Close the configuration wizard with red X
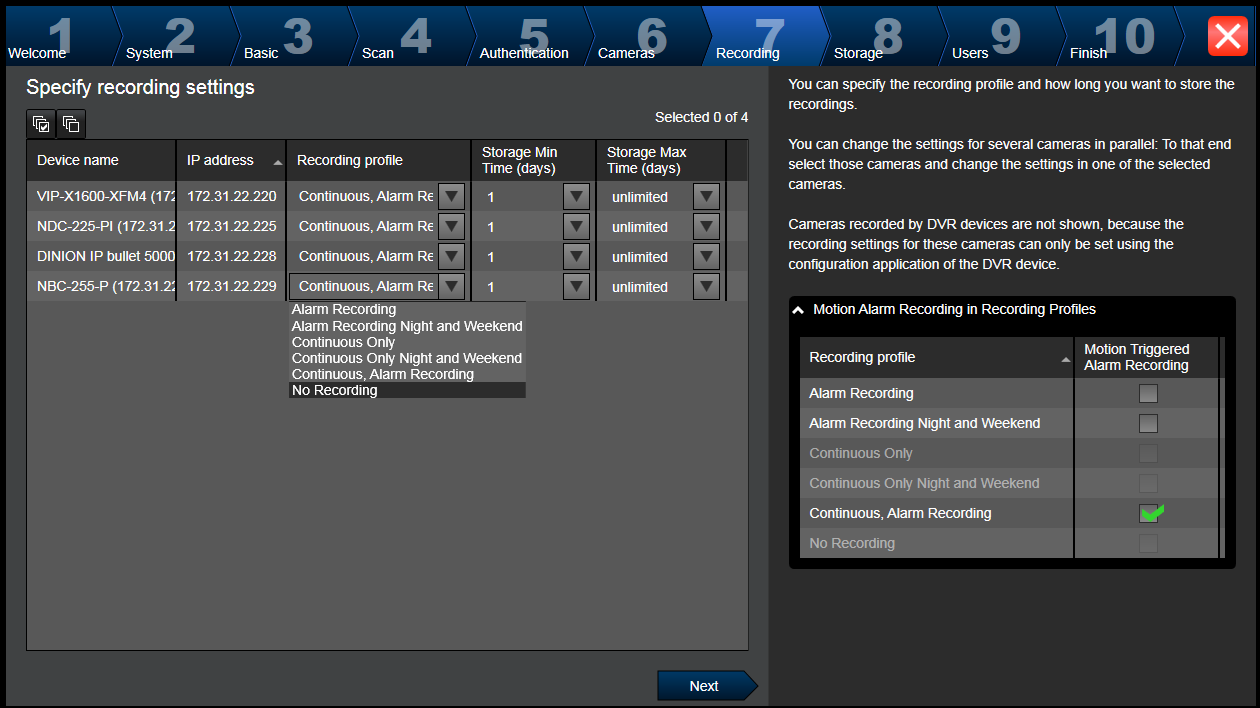Image resolution: width=1260 pixels, height=708 pixels. pyautogui.click(x=1227, y=36)
